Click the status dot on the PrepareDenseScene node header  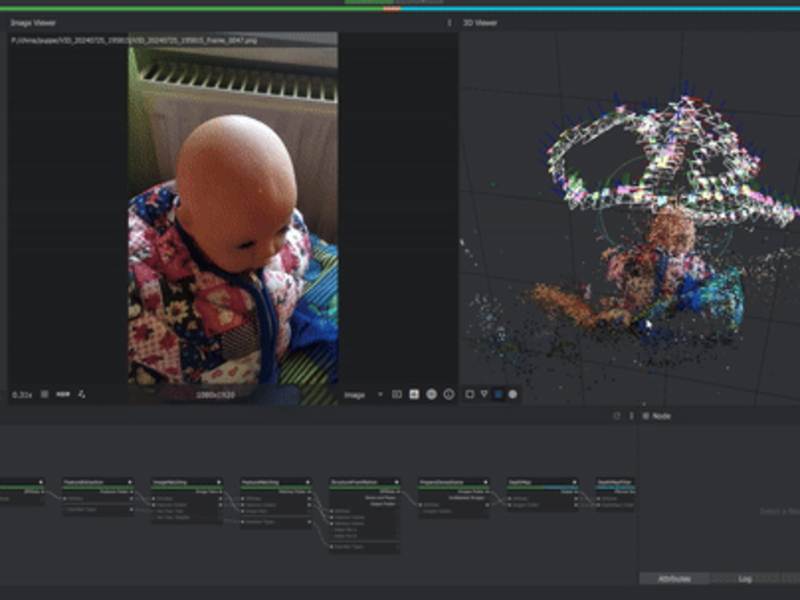pyautogui.click(x=485, y=482)
